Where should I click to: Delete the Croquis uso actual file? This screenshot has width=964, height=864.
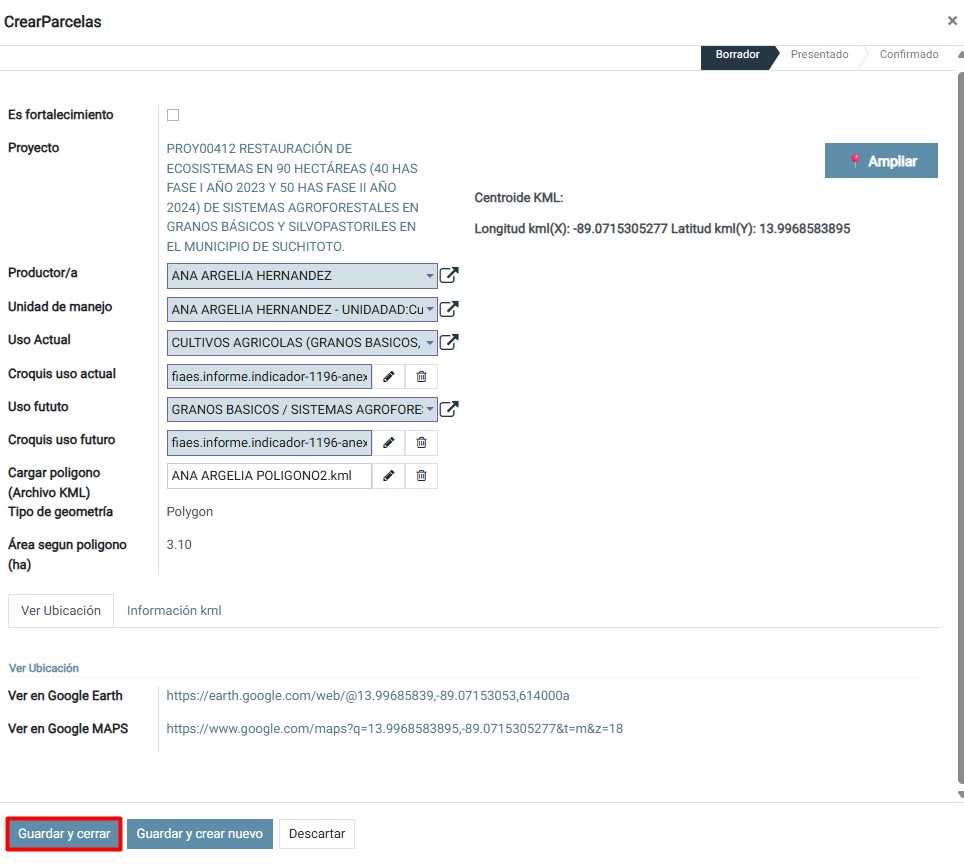pos(421,376)
